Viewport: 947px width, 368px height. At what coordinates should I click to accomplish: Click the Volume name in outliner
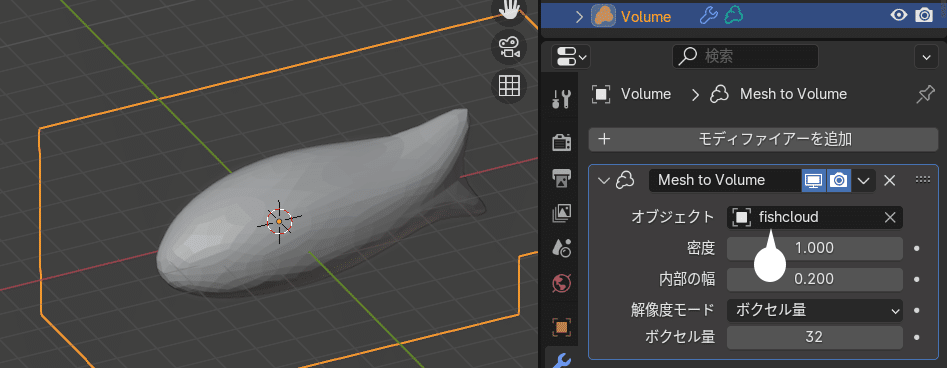coord(646,16)
